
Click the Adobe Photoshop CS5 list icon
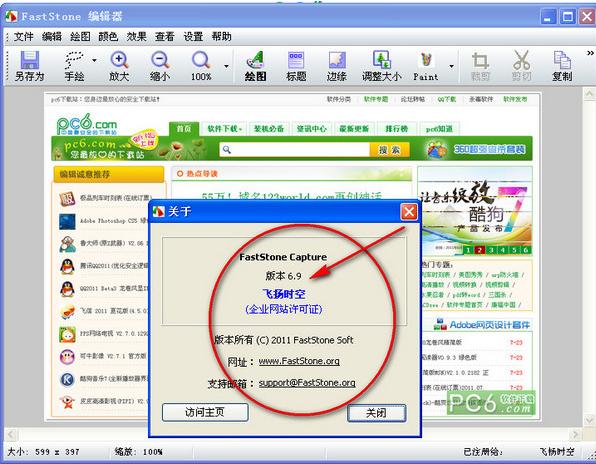pos(67,222)
